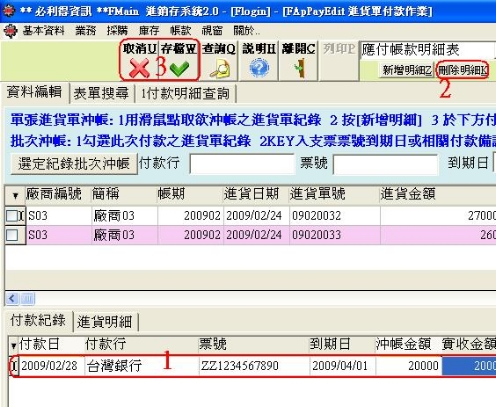Tick the checkbox for order 09020033
This screenshot has height=407, width=496.
coord(12,235)
